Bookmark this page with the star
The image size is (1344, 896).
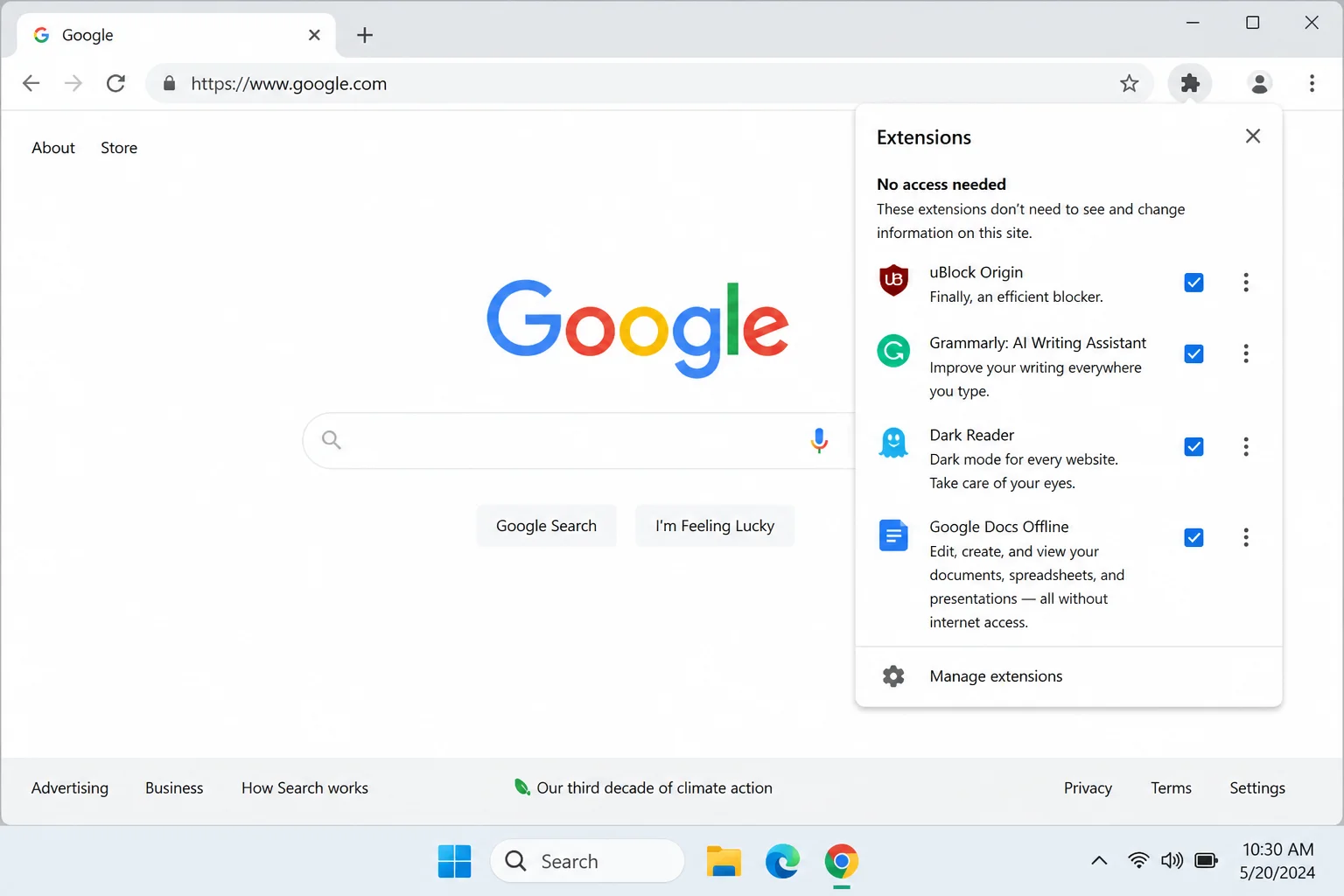click(x=1129, y=83)
